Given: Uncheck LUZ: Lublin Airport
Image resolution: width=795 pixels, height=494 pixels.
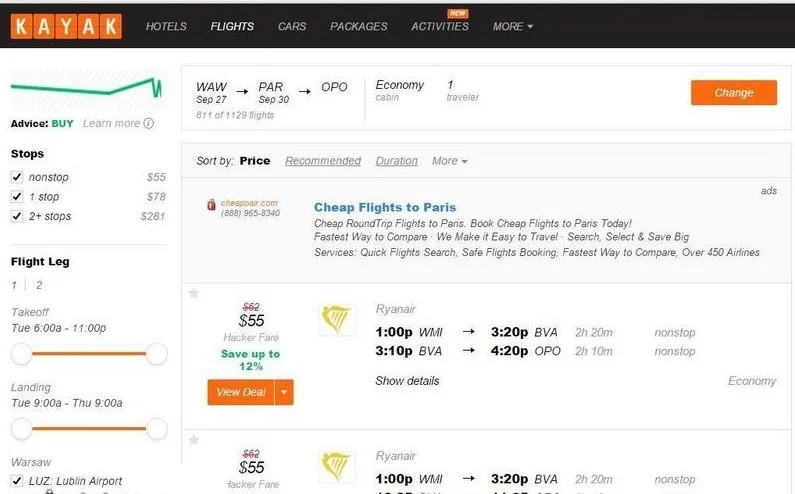Looking at the screenshot, I should [x=17, y=481].
